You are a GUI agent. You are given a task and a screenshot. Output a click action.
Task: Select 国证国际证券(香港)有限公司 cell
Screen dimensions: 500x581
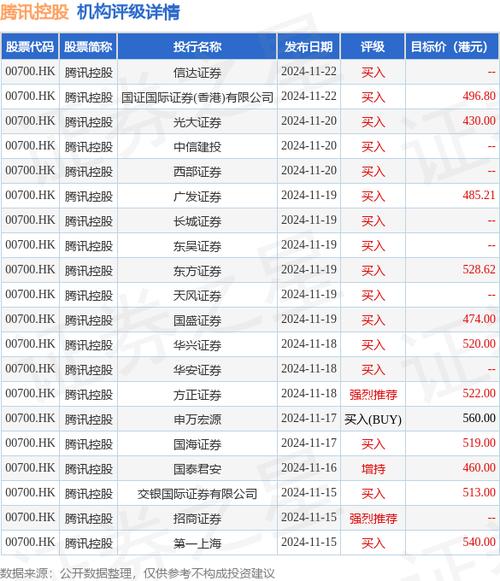pyautogui.click(x=197, y=97)
